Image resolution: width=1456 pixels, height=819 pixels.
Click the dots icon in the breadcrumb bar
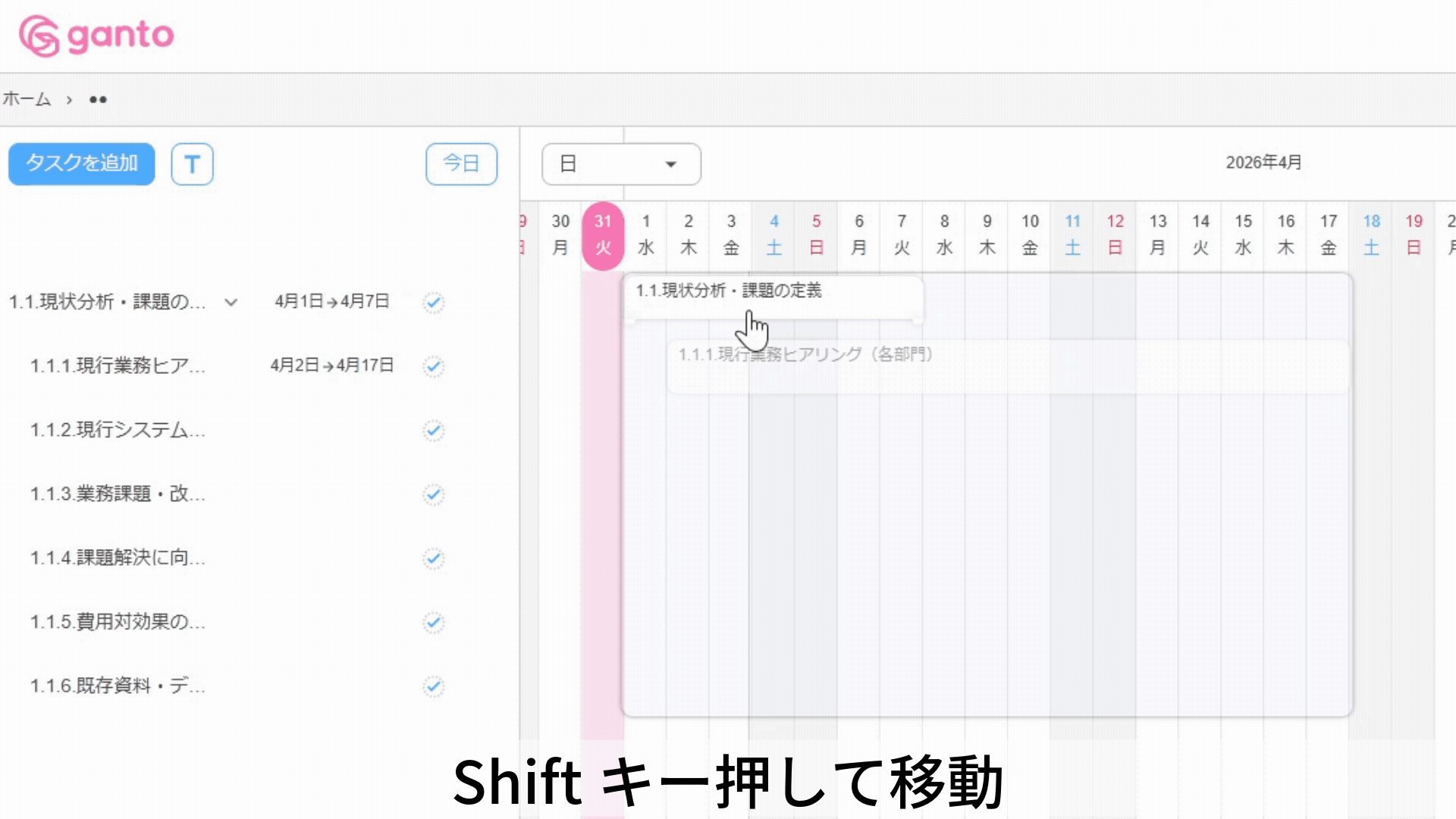(97, 99)
